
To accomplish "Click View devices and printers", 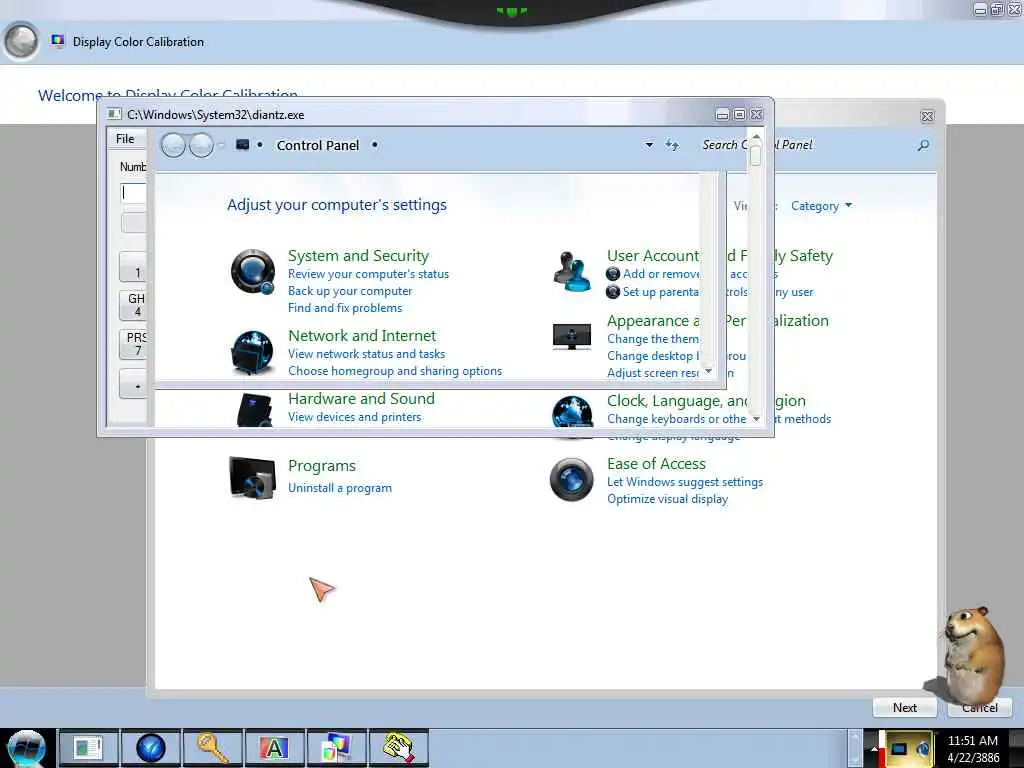I will coord(355,417).
